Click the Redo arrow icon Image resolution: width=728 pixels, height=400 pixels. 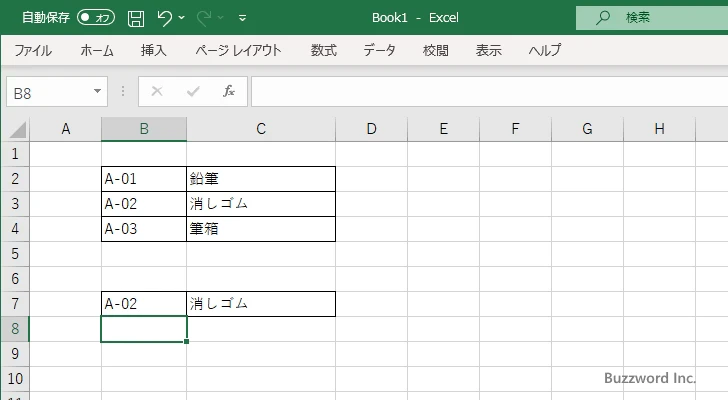tap(204, 18)
